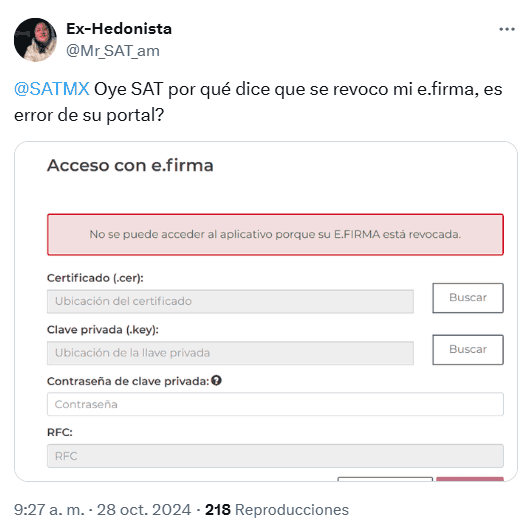This screenshot has height=525, width=532.
Task: Click the partially visible white button at the bottom
Action: click(x=385, y=479)
